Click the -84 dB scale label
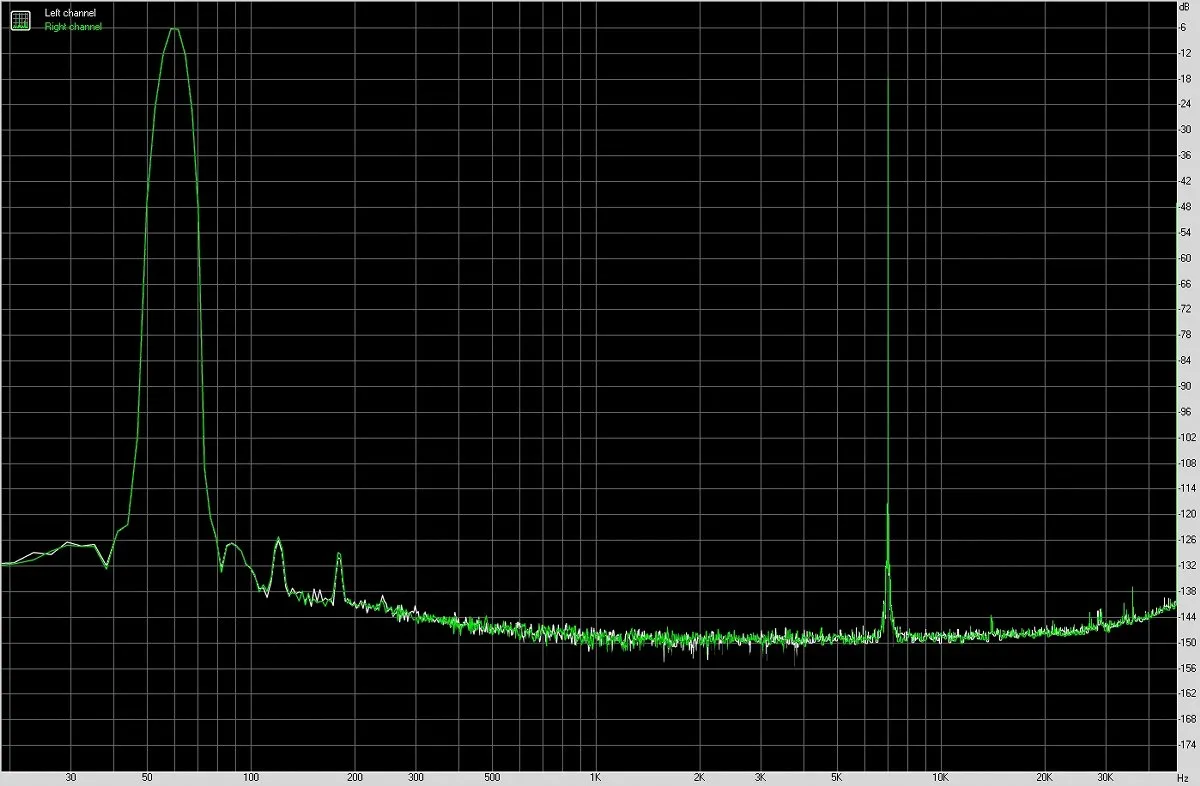The image size is (1200, 786). point(1186,360)
